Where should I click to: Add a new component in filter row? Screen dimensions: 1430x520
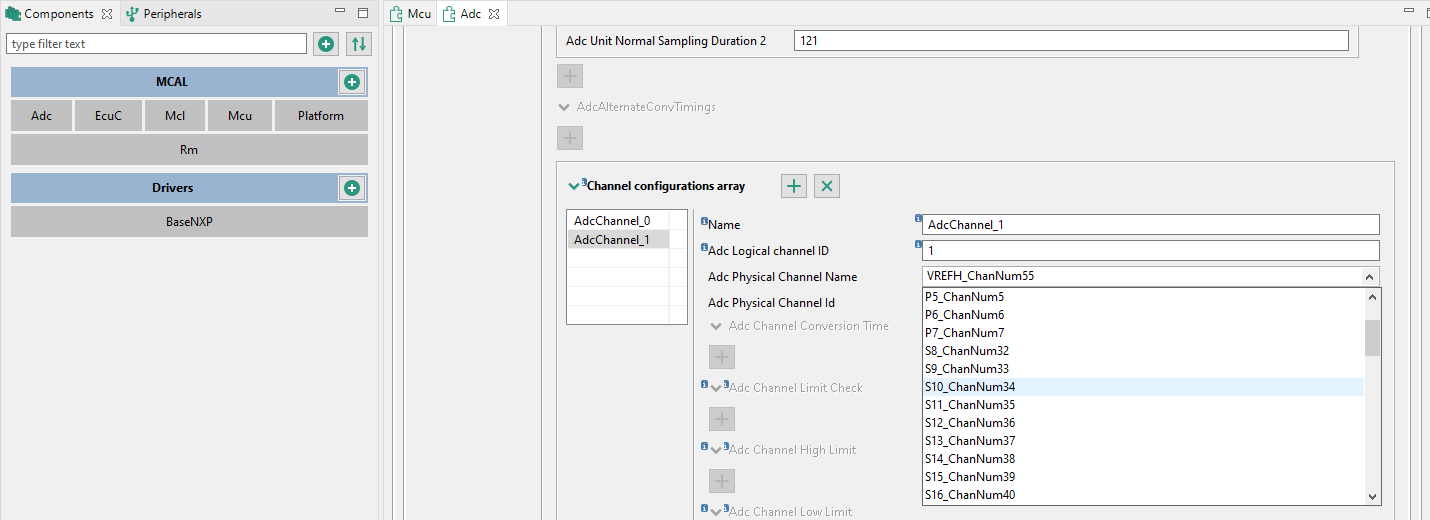coord(326,44)
